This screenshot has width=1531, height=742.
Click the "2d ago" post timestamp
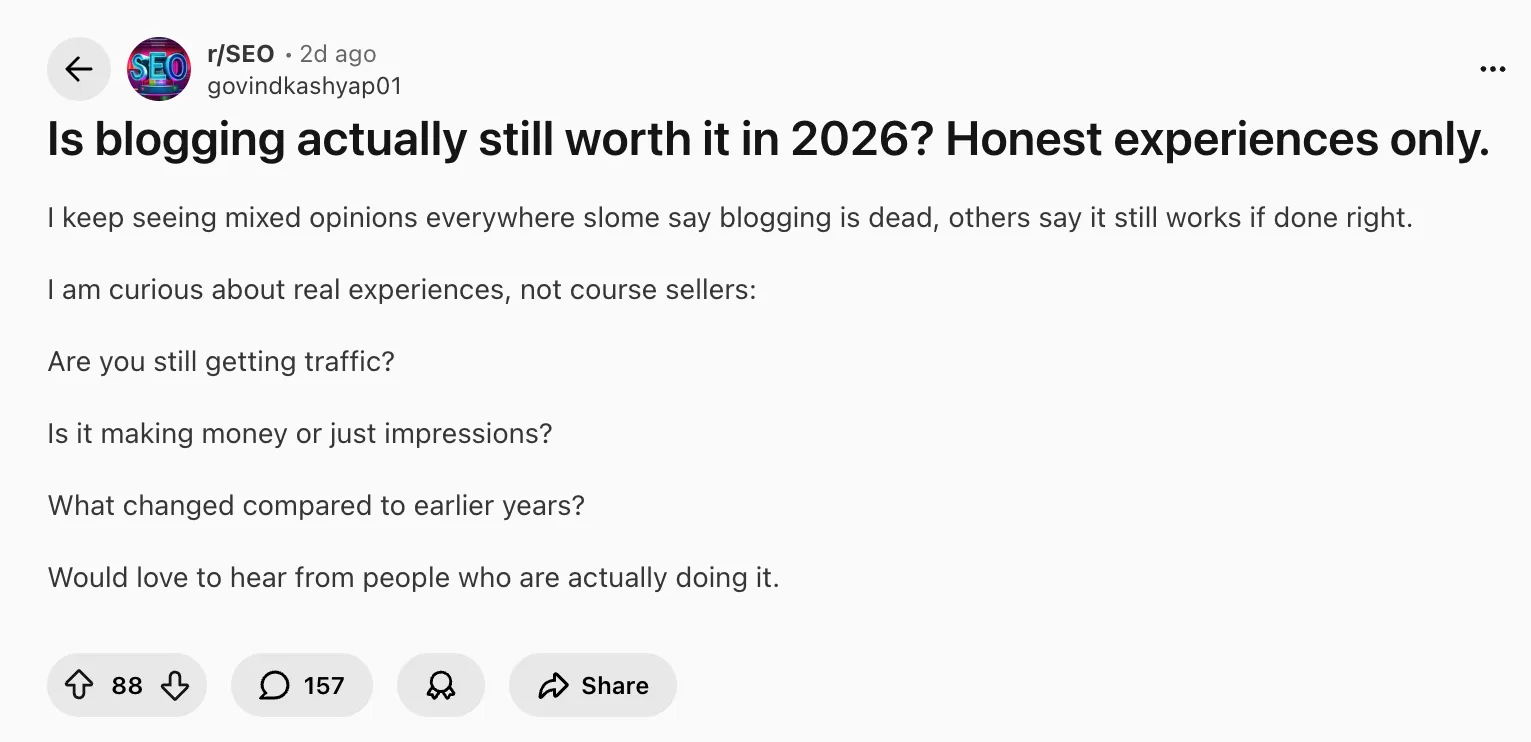338,54
